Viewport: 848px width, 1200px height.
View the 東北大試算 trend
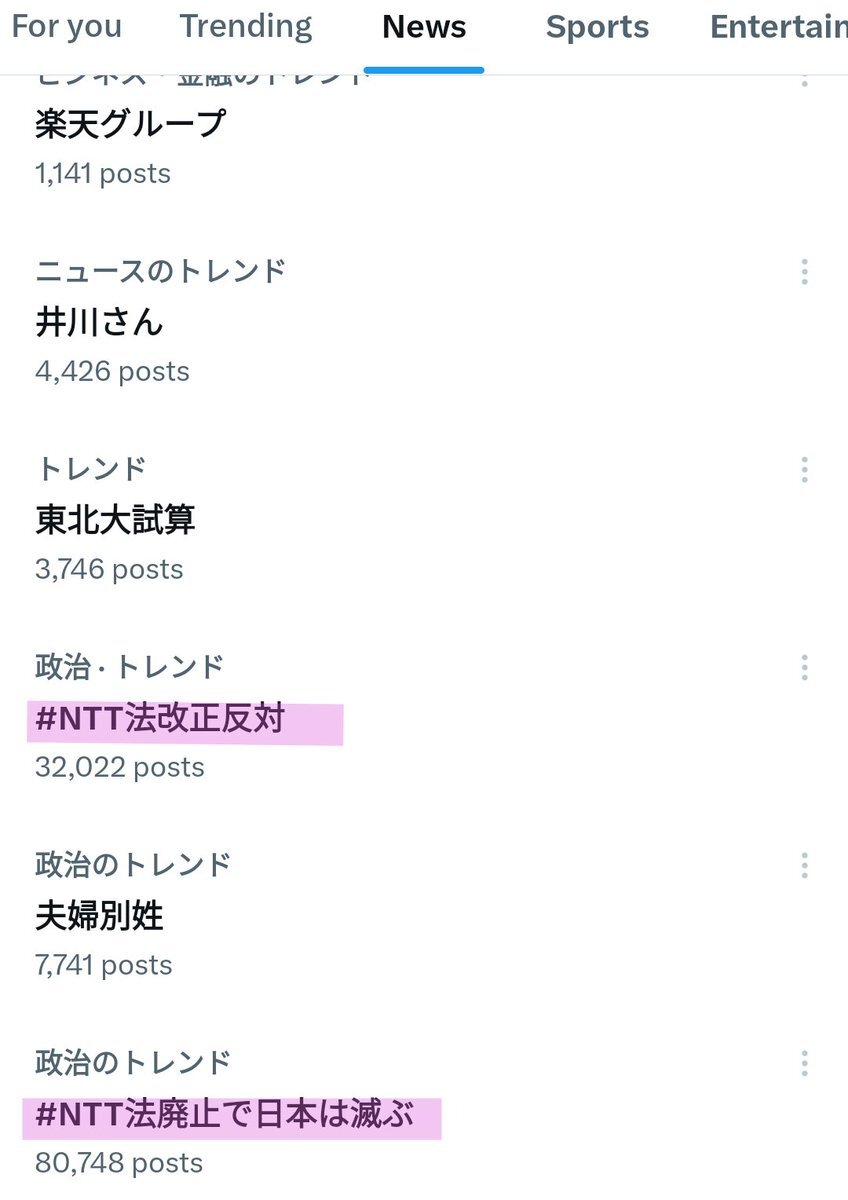click(115, 520)
